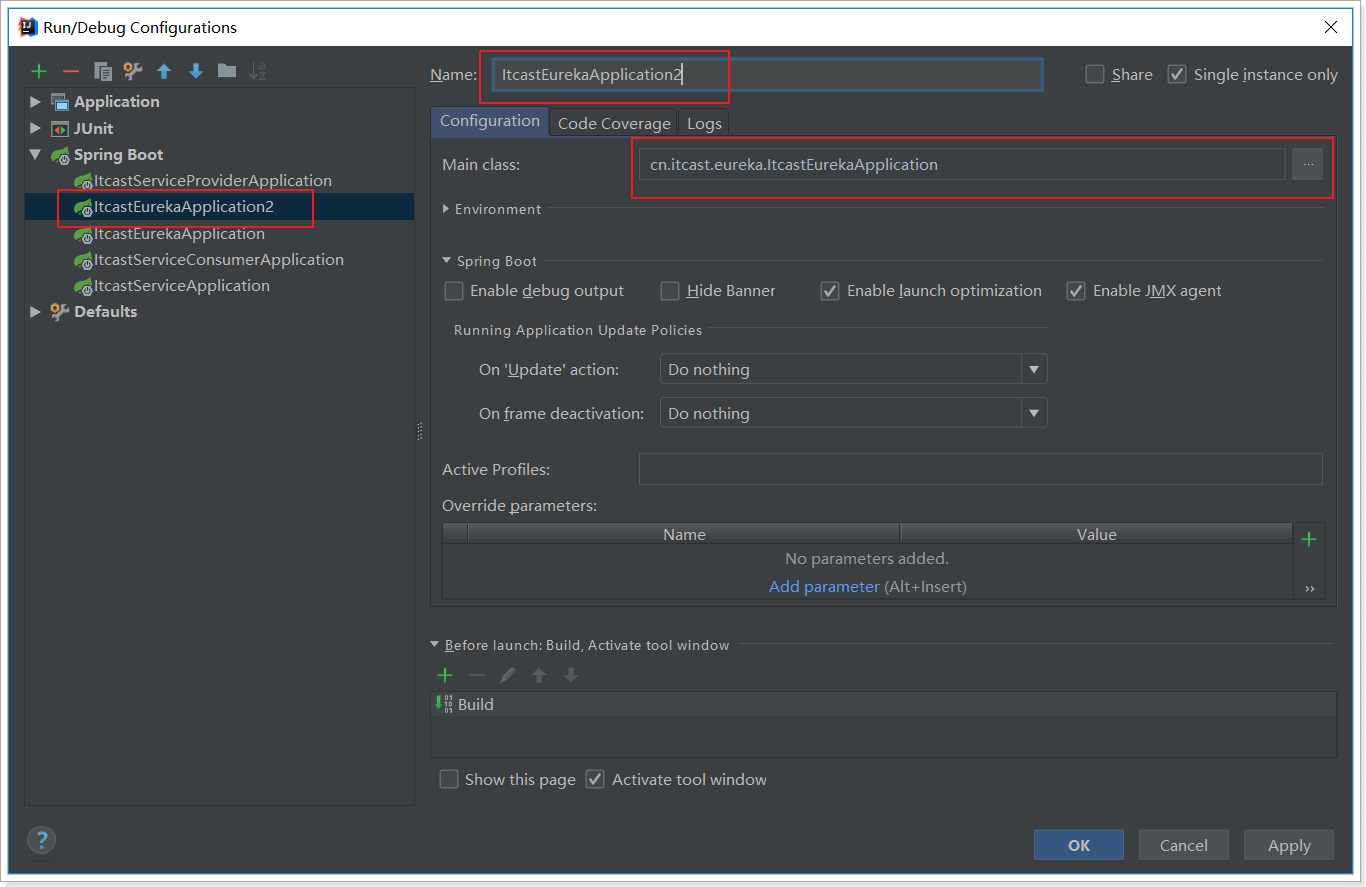Image resolution: width=1366 pixels, height=887 pixels.
Task: Move configuration up in the list toolbar
Action: 164,71
